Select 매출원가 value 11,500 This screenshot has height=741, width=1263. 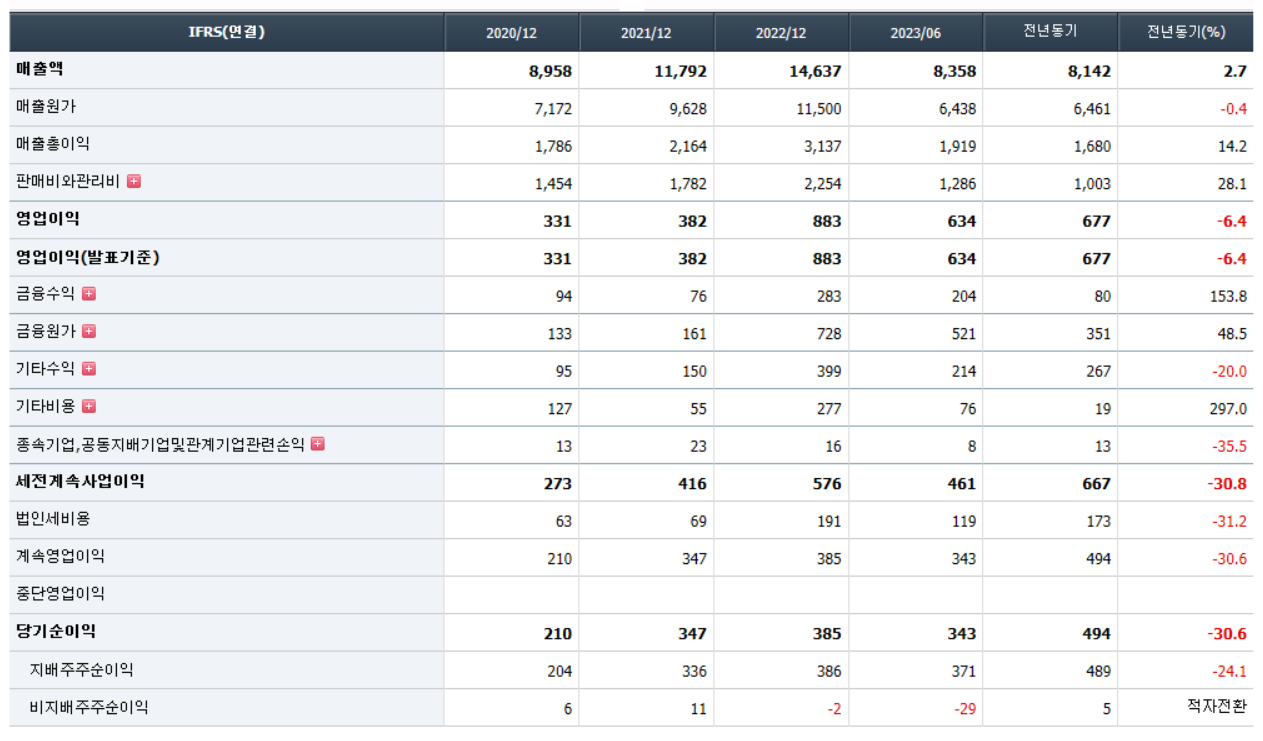(817, 109)
